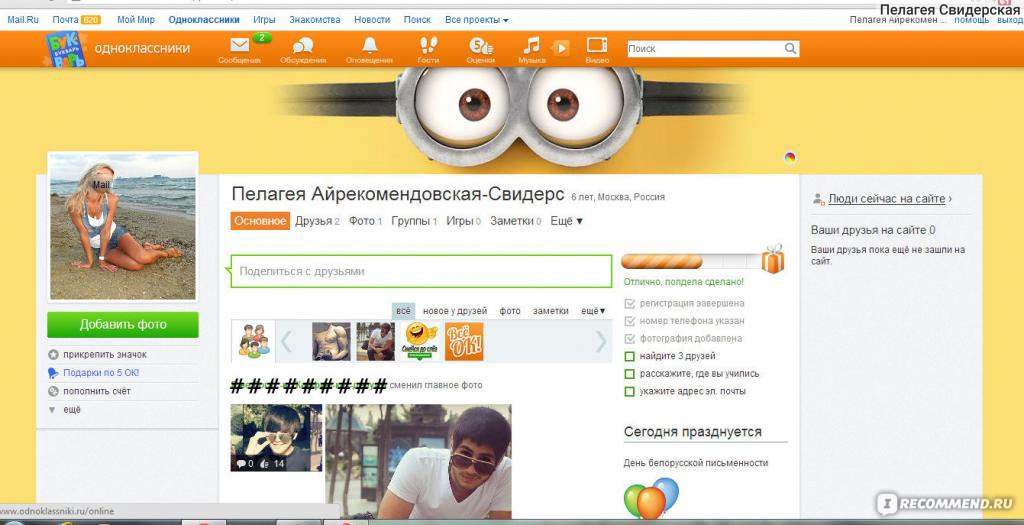Click 'День белорусской письменности' holiday text
The height and width of the screenshot is (525, 1024).
pyautogui.click(x=696, y=463)
